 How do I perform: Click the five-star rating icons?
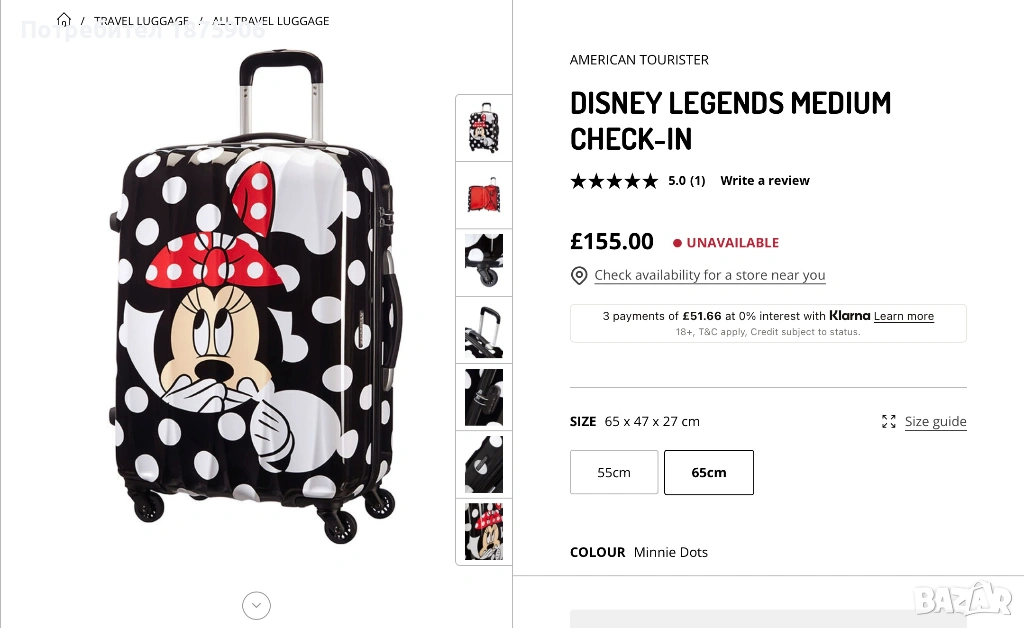(614, 181)
